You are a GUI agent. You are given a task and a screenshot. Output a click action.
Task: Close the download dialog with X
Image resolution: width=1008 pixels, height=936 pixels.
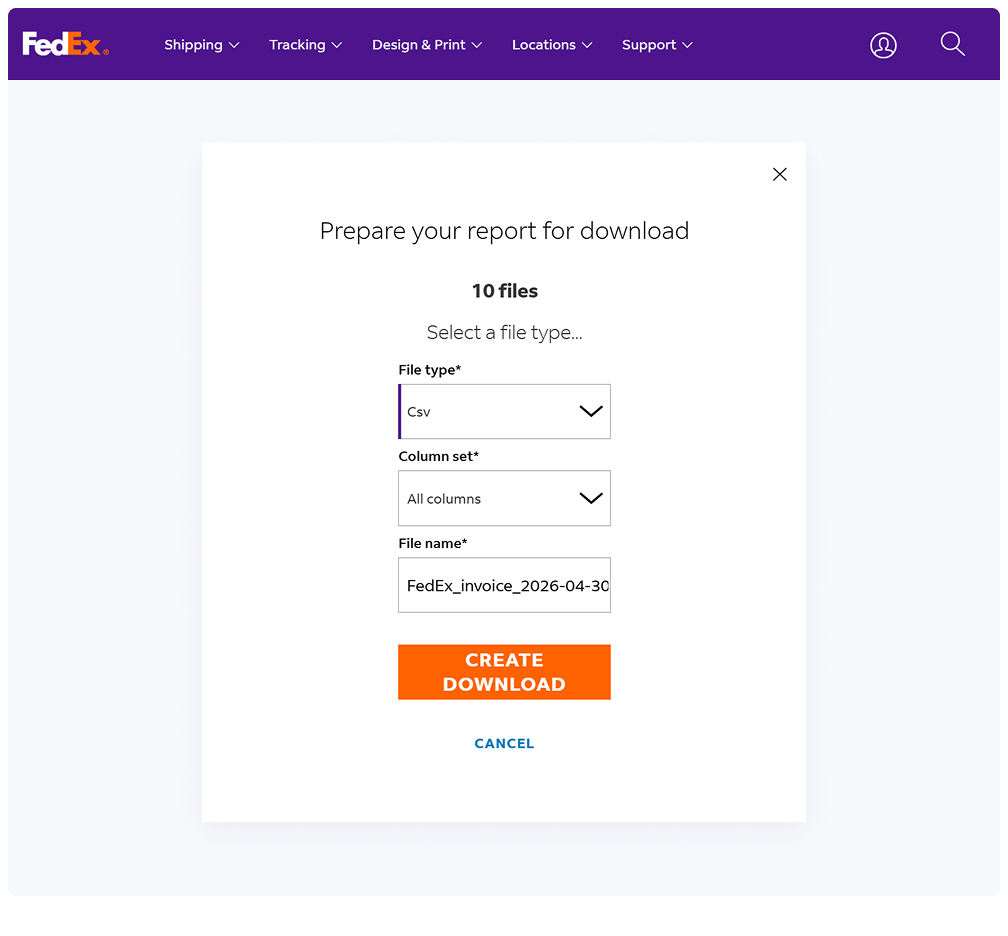click(780, 174)
